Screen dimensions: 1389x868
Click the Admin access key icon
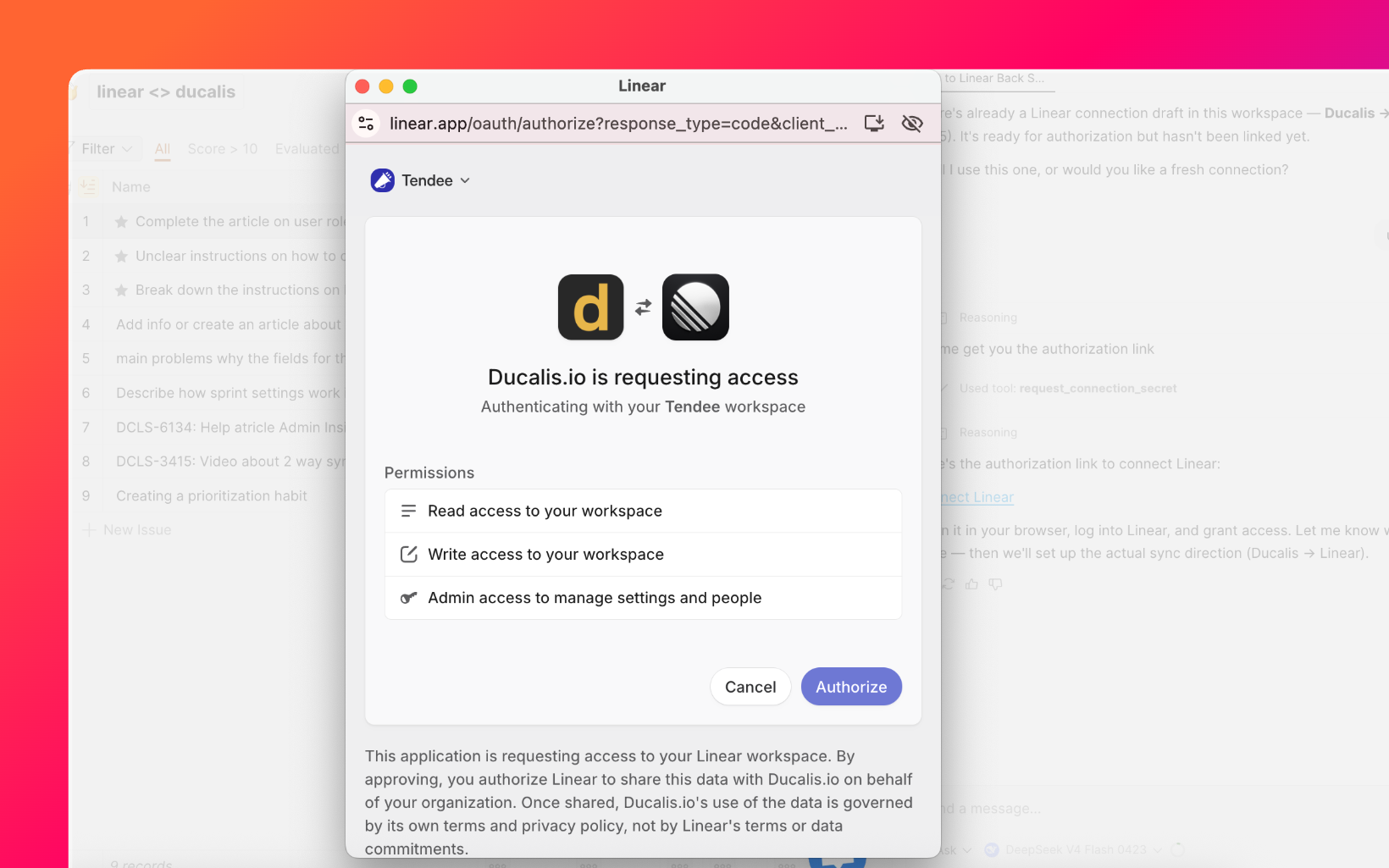click(x=408, y=598)
